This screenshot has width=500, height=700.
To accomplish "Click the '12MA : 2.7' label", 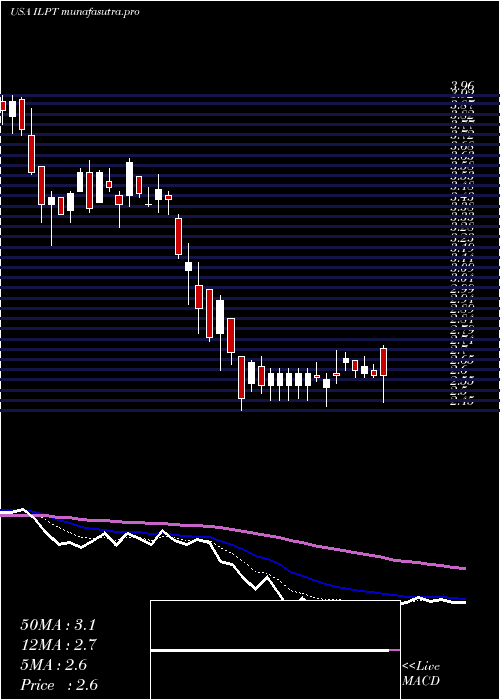I will [58, 645].
